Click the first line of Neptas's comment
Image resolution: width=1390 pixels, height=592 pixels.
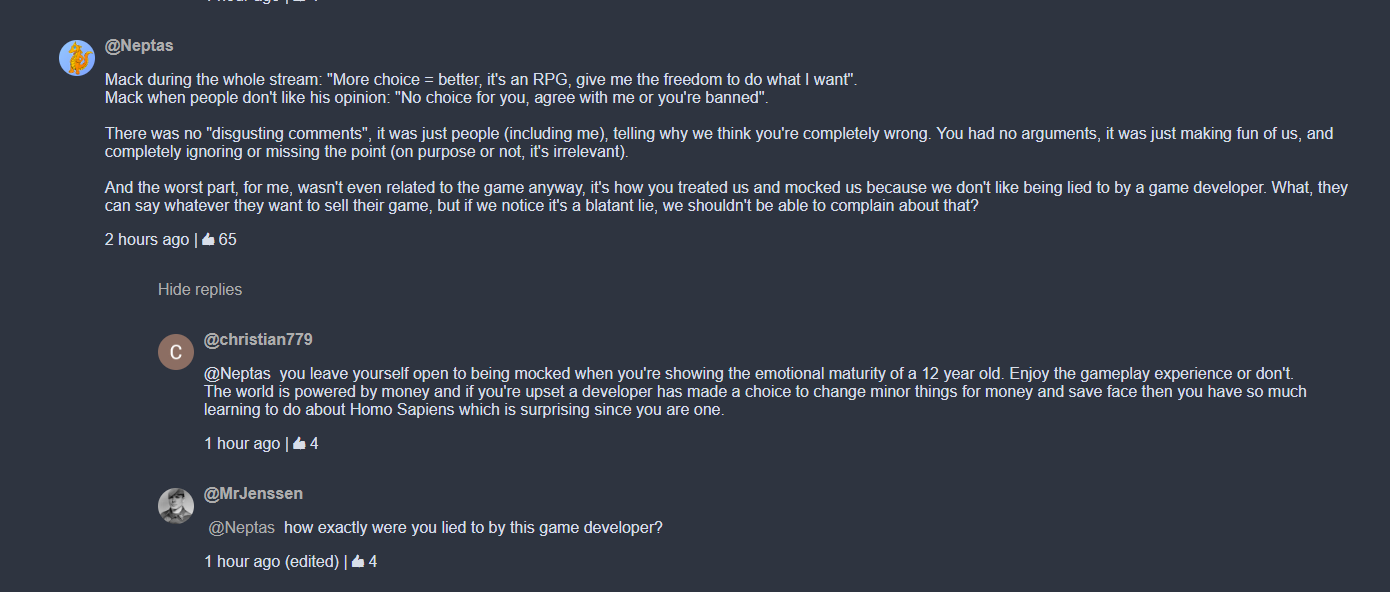(x=481, y=80)
